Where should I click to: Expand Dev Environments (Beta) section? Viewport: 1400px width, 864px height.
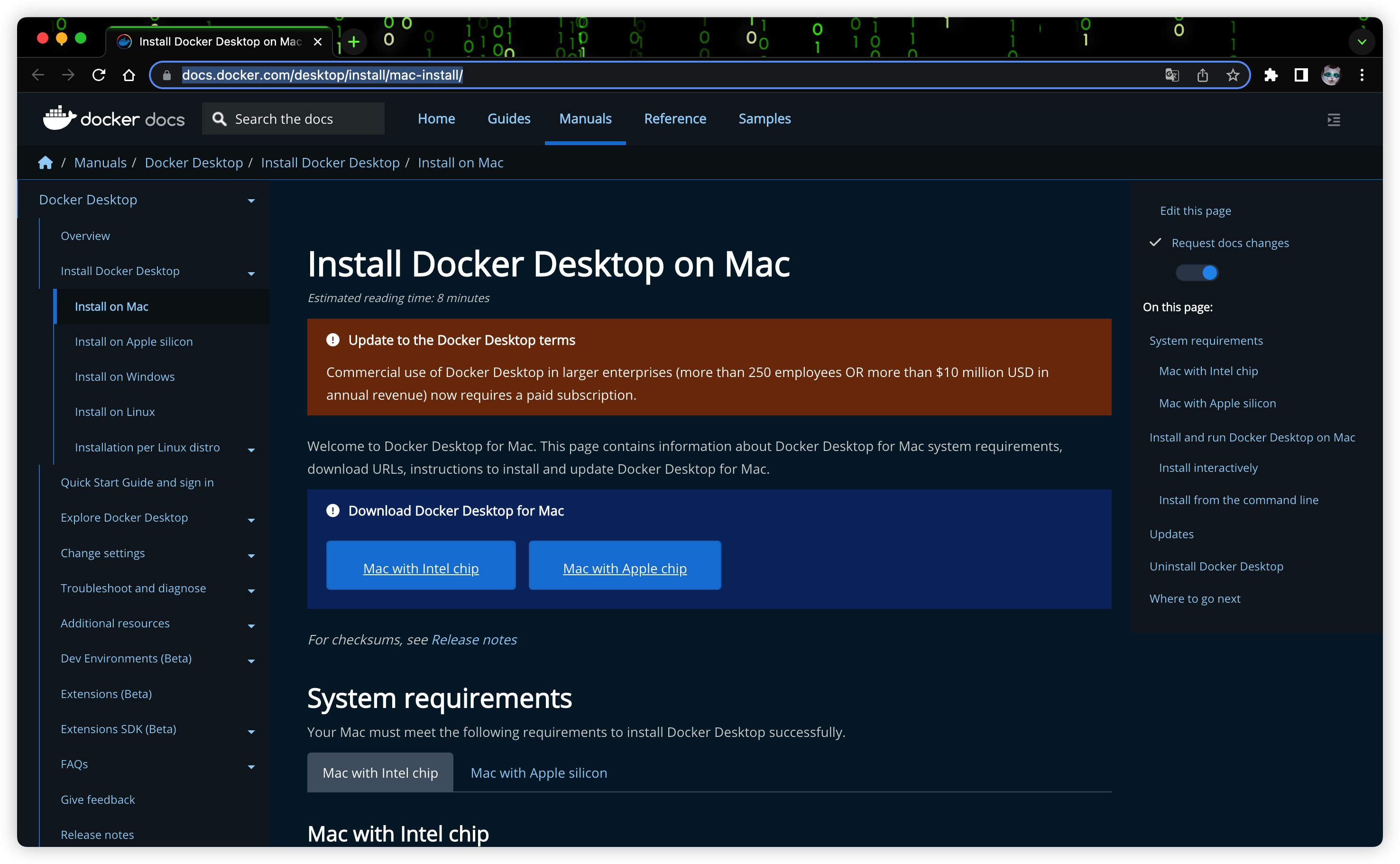click(251, 661)
